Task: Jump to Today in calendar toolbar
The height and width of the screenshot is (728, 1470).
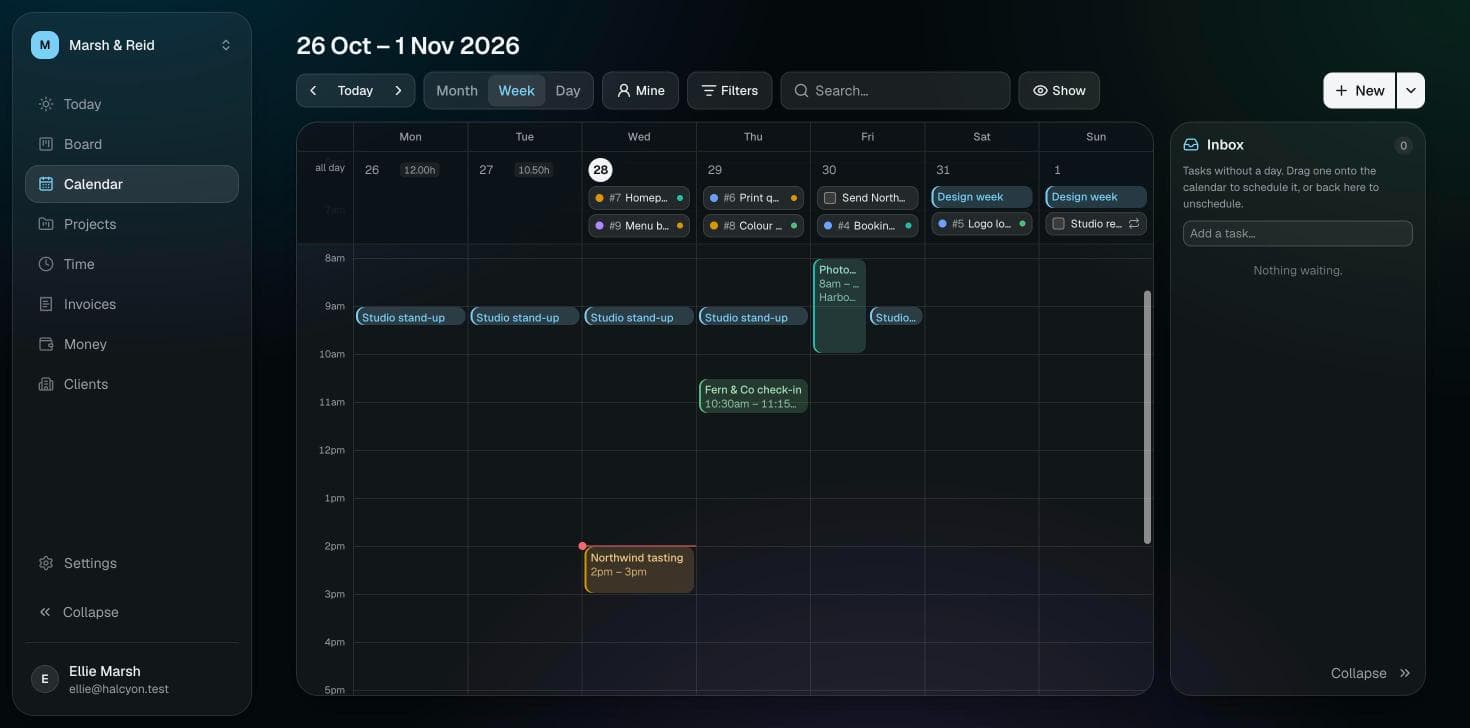Action: [355, 90]
